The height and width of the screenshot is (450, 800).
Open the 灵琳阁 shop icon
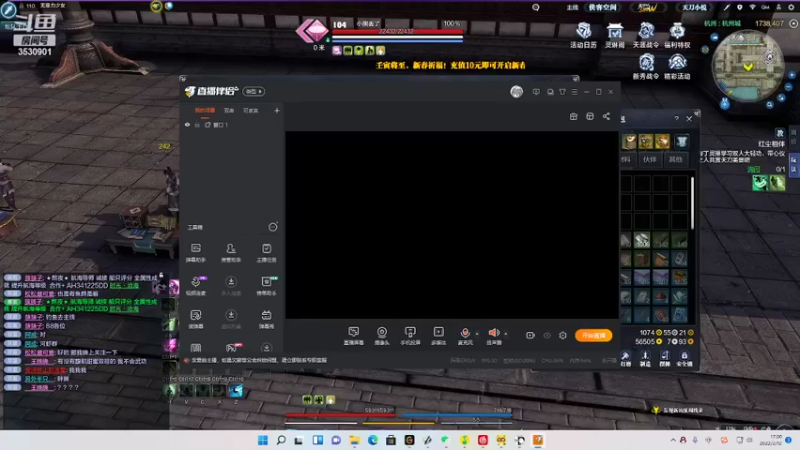coord(614,36)
